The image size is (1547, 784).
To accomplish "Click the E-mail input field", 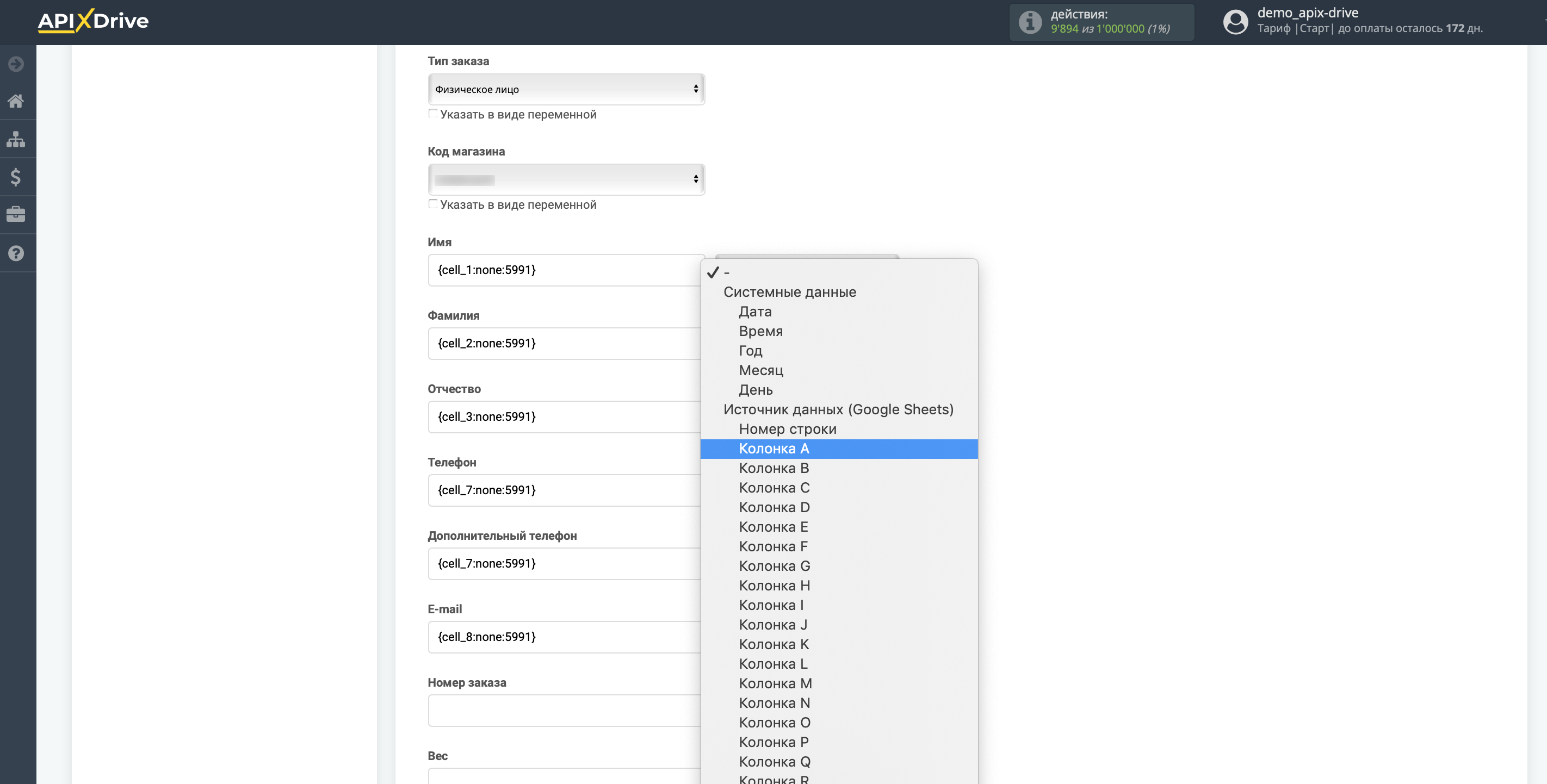I will [565, 637].
